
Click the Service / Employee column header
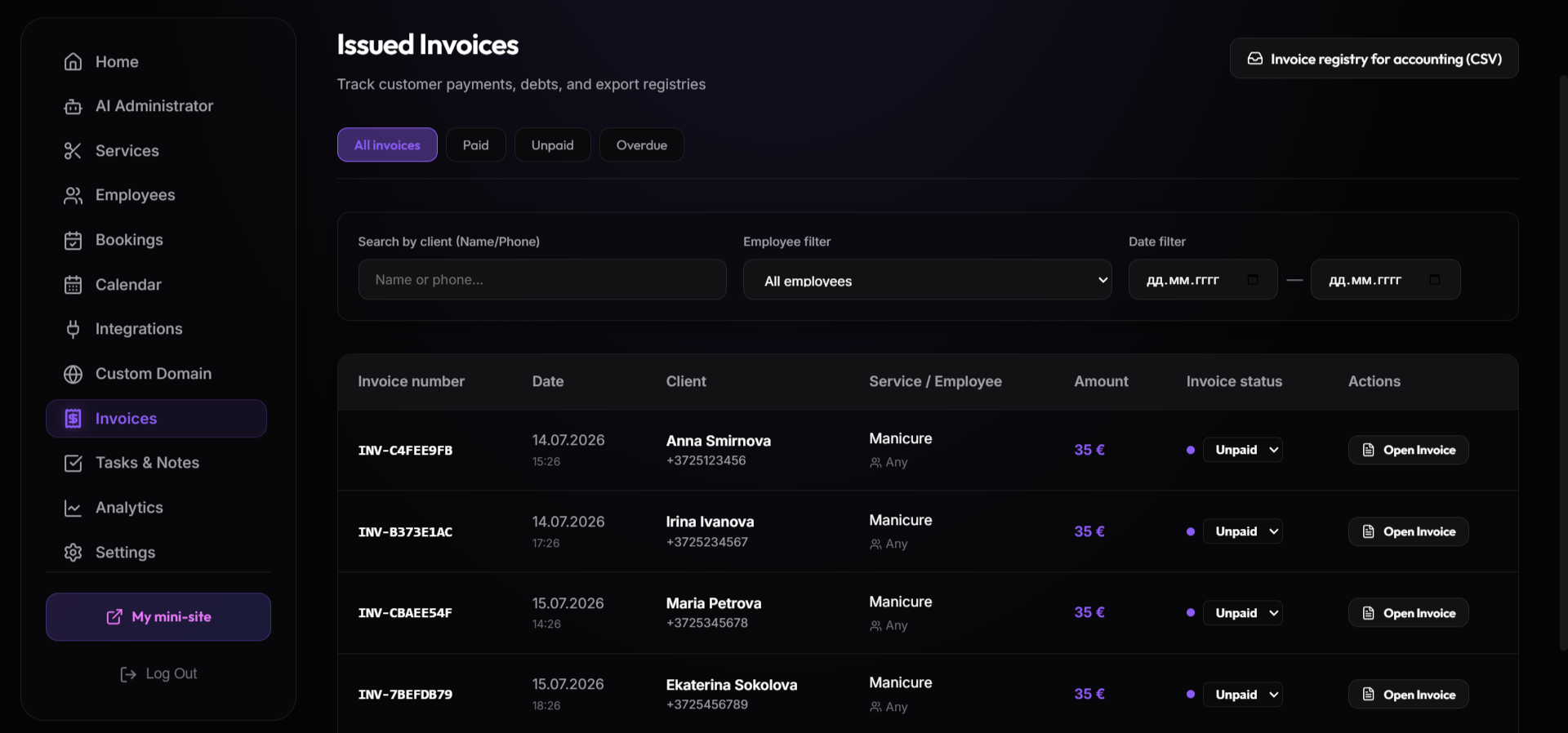935,381
